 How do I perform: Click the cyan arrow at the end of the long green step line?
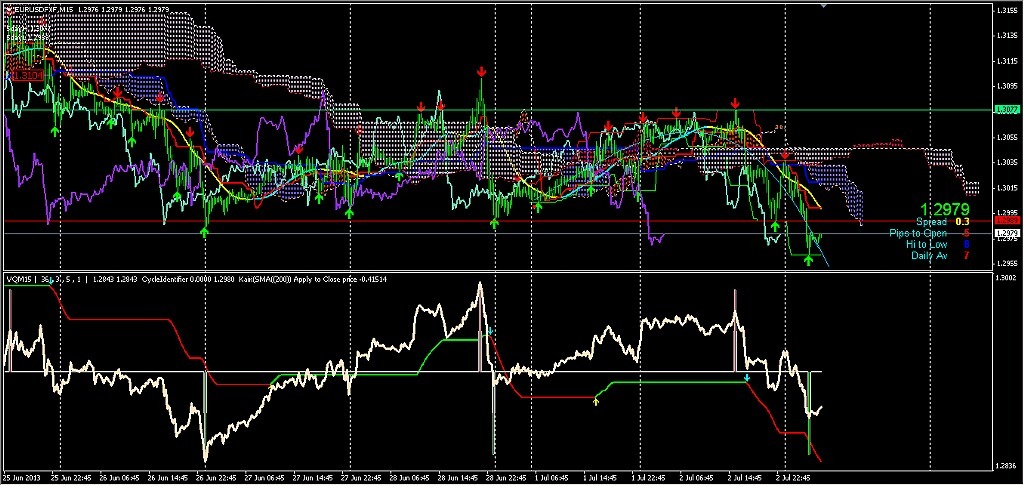coord(747,378)
